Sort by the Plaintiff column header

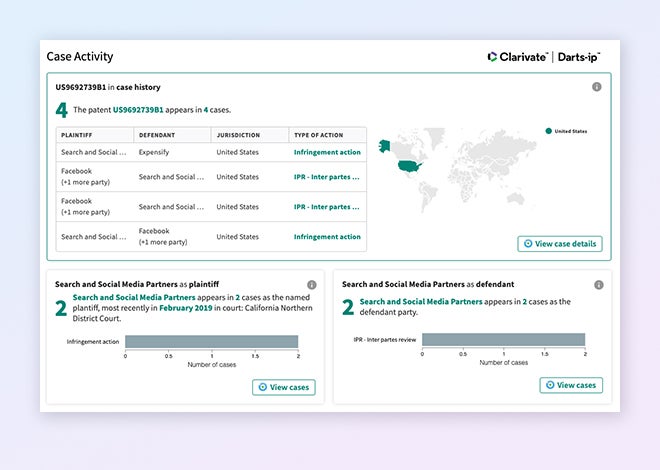point(79,135)
